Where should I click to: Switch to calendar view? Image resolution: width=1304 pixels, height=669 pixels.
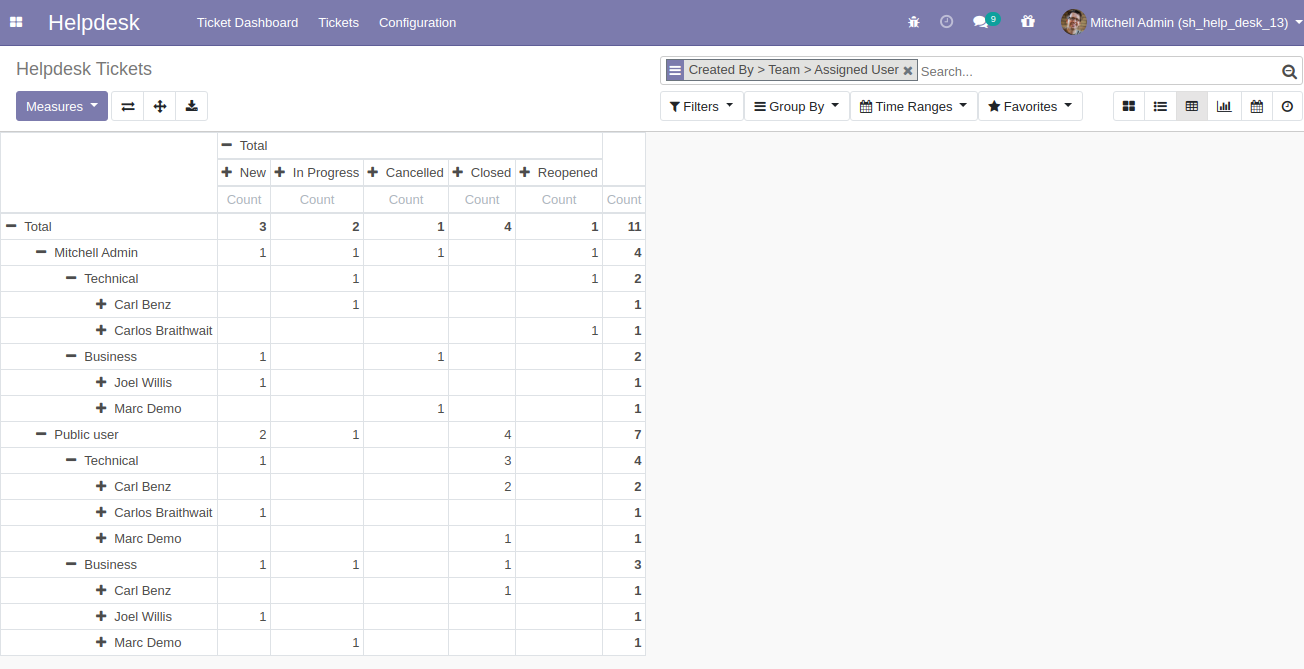tap(1256, 106)
